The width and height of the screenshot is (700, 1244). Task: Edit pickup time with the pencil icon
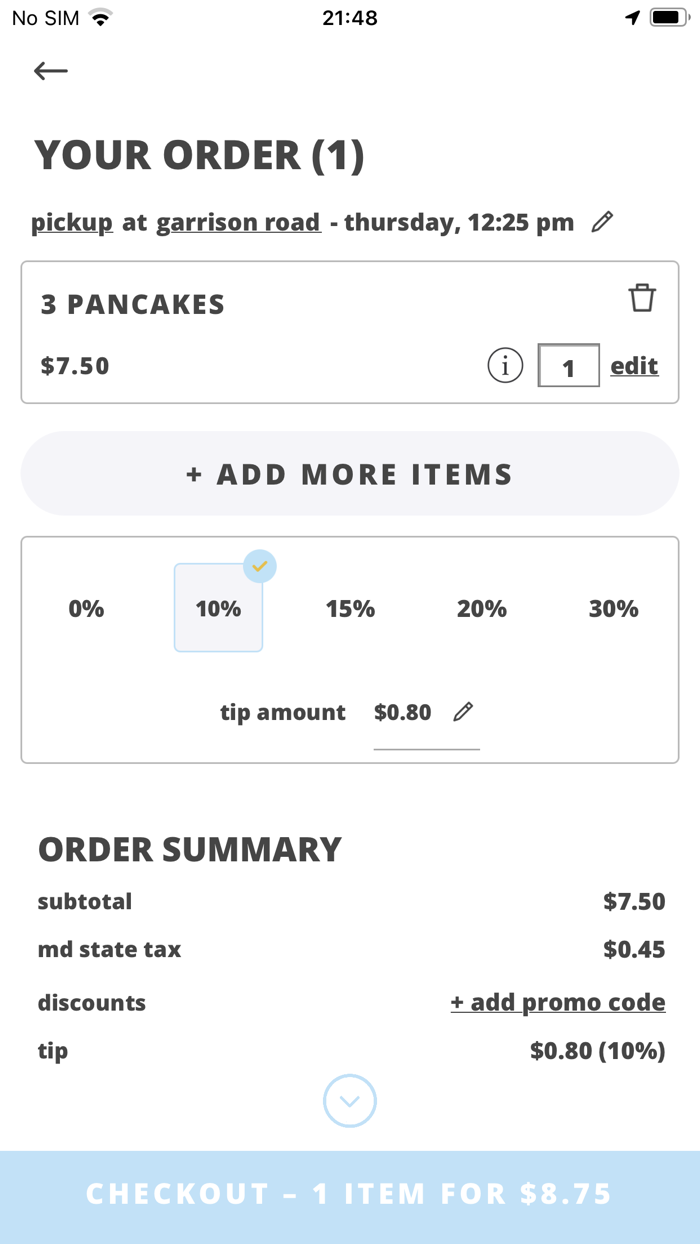(x=602, y=221)
